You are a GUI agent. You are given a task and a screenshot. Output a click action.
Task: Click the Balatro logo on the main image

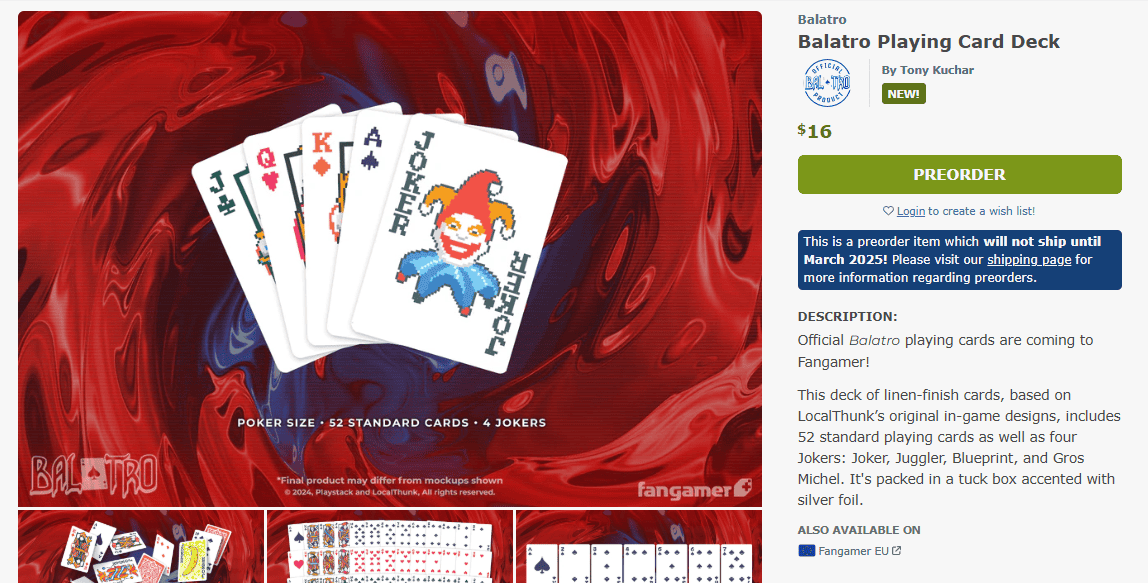94,475
